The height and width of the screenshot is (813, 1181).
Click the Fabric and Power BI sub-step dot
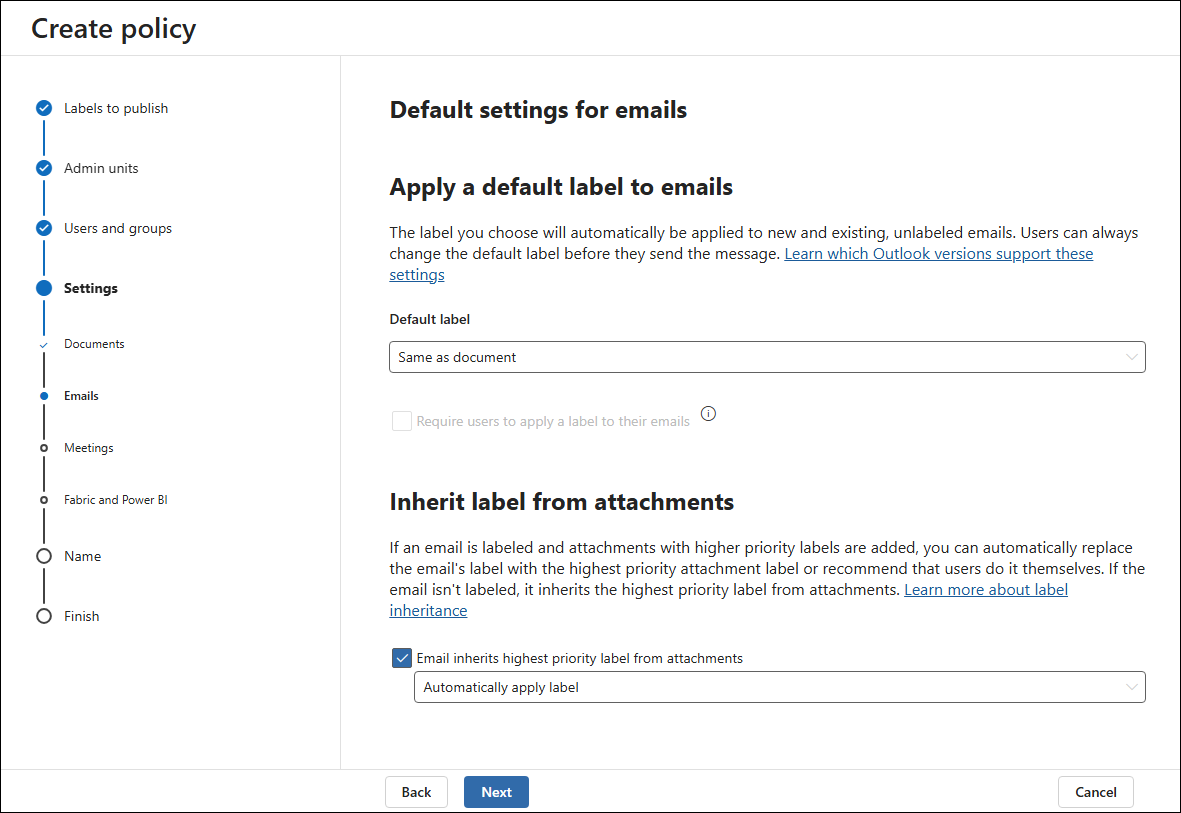point(44,500)
